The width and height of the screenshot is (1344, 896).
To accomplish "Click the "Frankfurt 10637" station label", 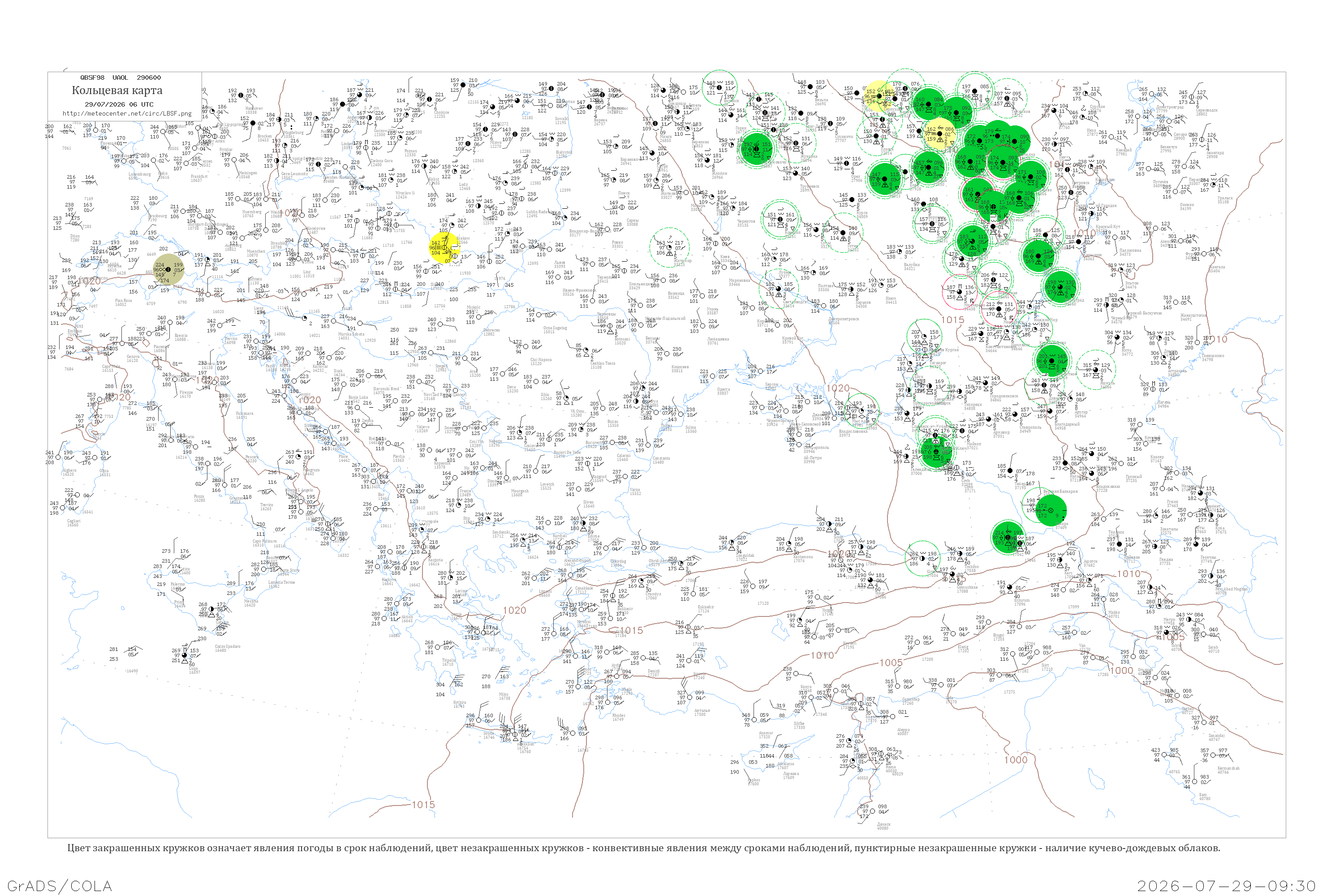I will click(198, 178).
